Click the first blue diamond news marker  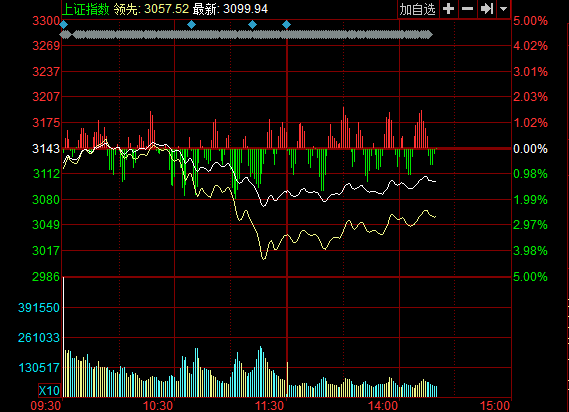click(x=64, y=25)
